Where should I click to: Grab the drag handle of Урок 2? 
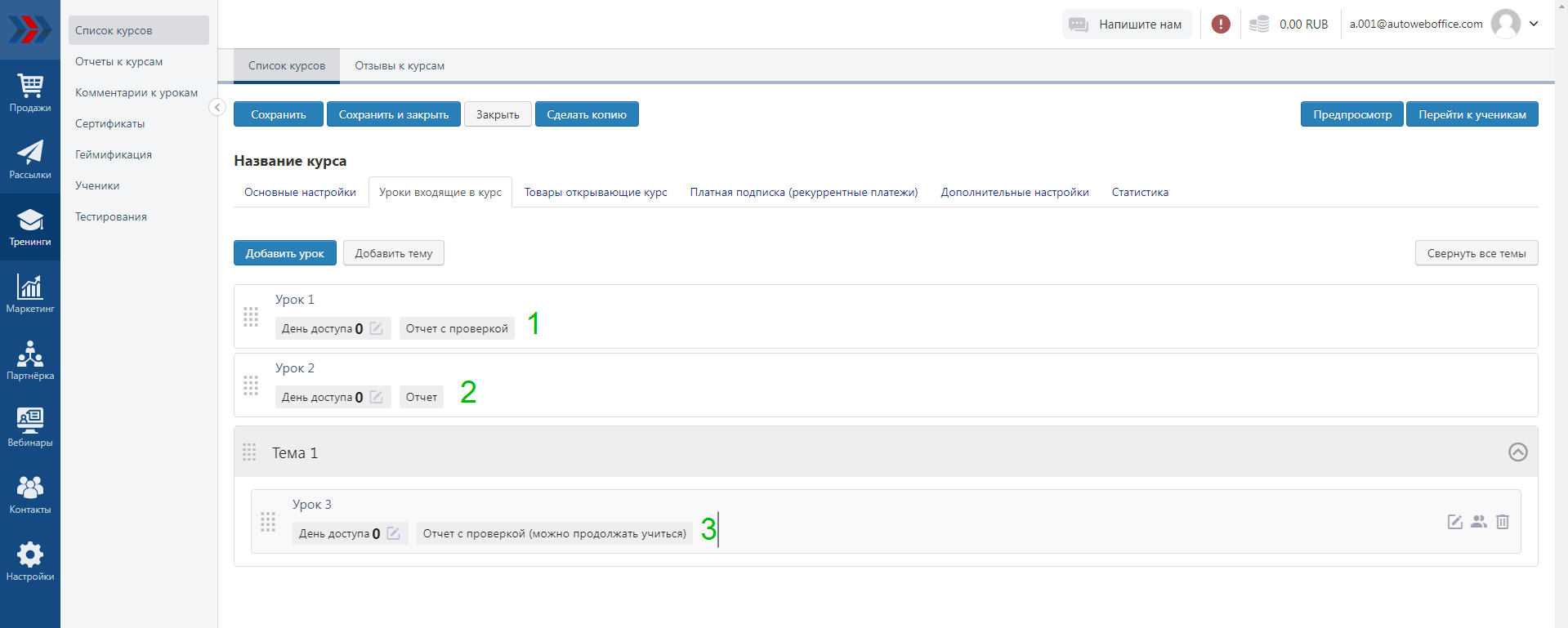tap(251, 385)
